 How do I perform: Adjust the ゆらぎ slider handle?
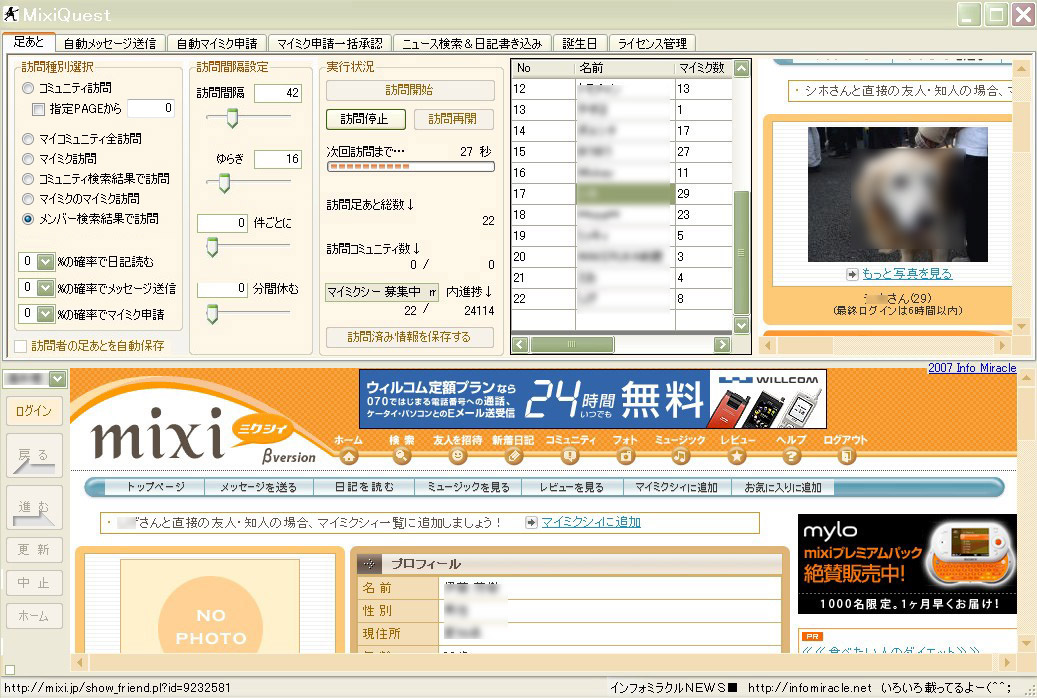click(224, 183)
